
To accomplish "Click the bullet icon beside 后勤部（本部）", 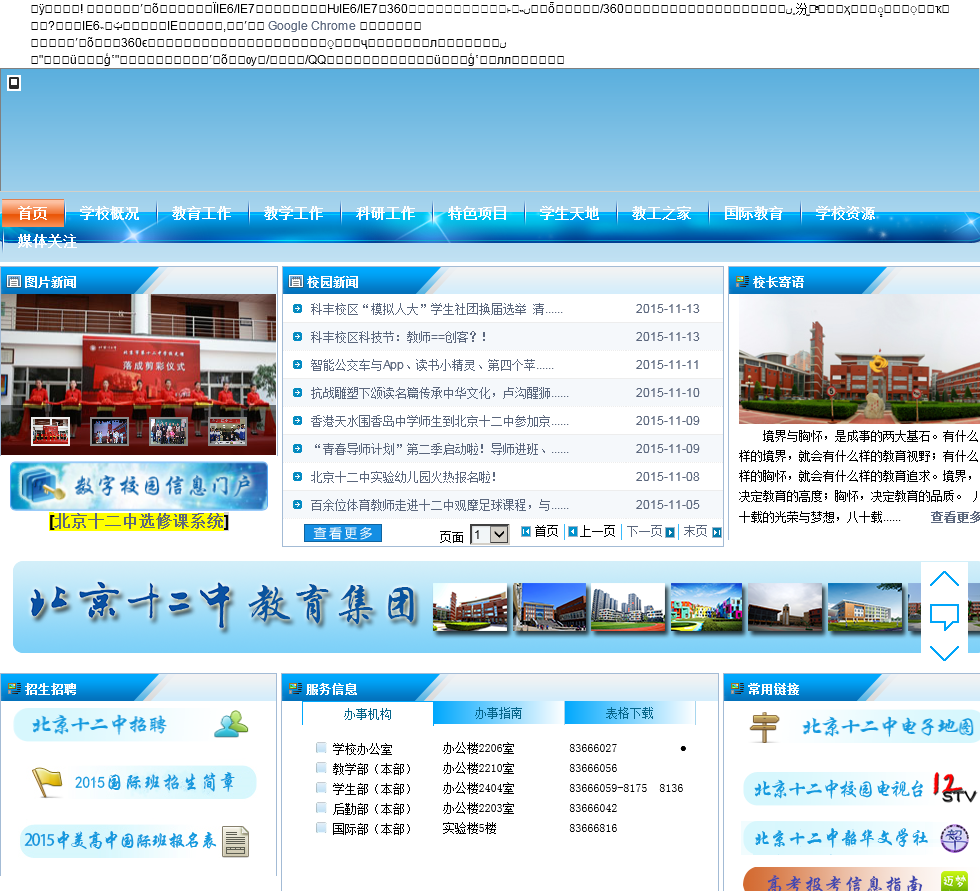I will click(x=321, y=807).
